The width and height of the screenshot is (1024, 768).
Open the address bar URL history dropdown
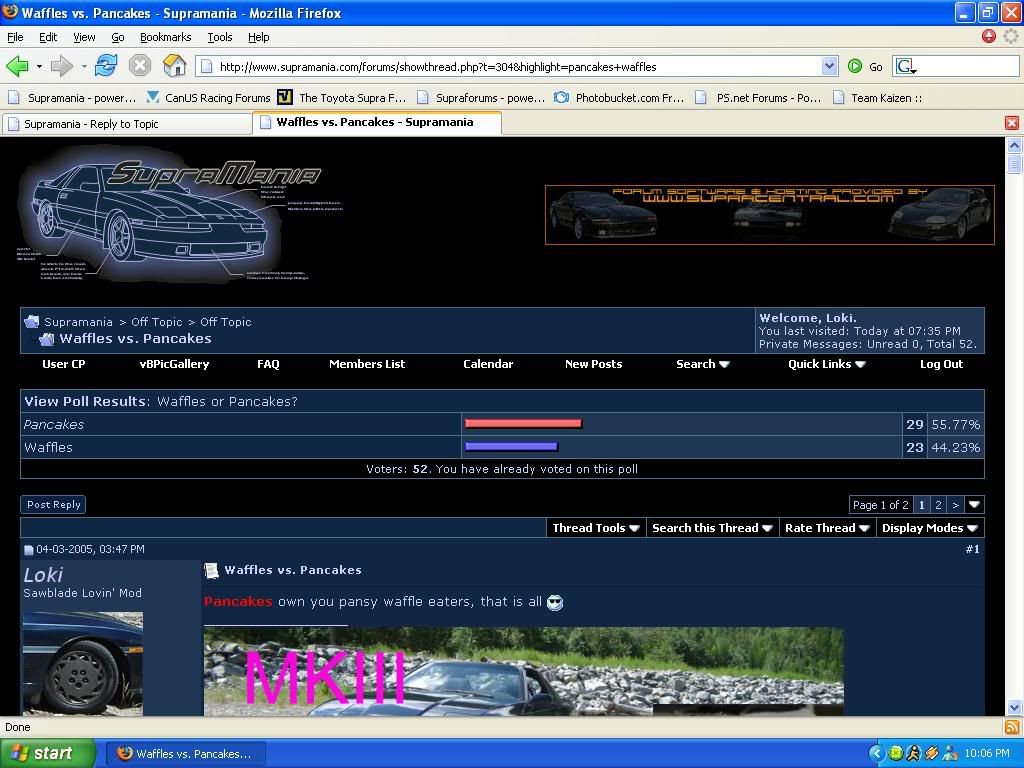pos(829,66)
